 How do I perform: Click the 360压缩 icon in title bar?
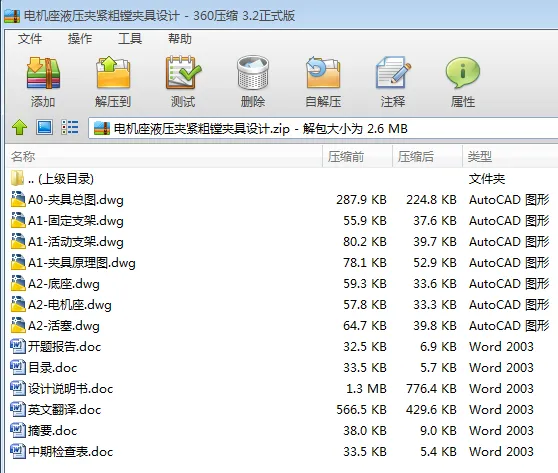(x=12, y=16)
